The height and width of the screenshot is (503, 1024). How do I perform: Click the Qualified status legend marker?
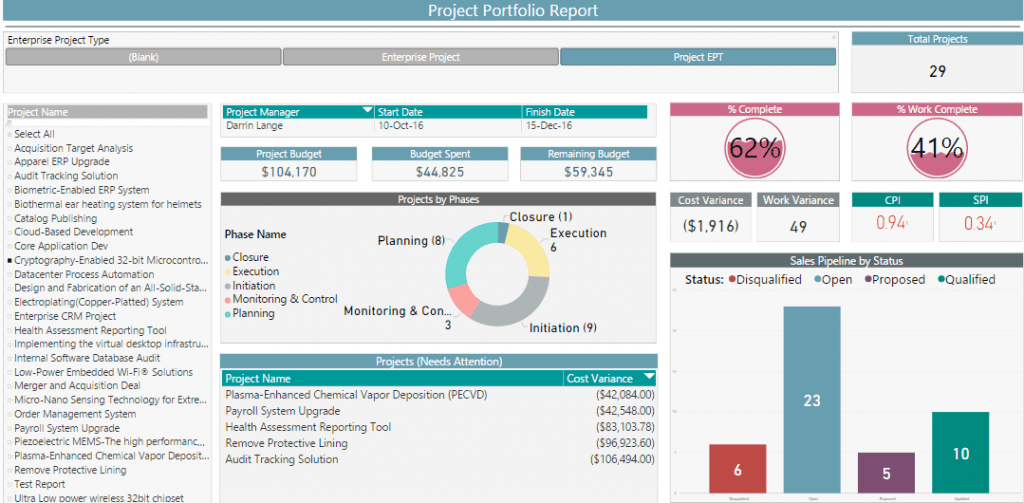coord(941,280)
